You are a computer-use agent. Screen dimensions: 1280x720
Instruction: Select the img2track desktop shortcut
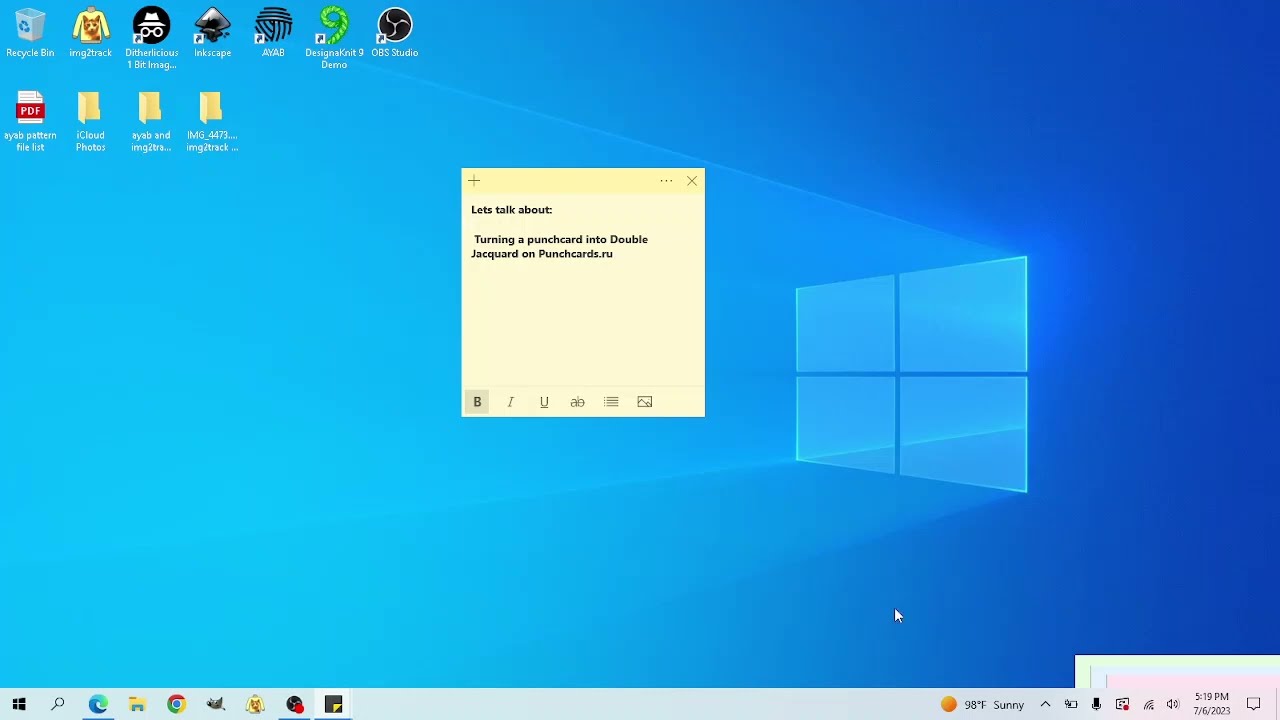coord(90,33)
